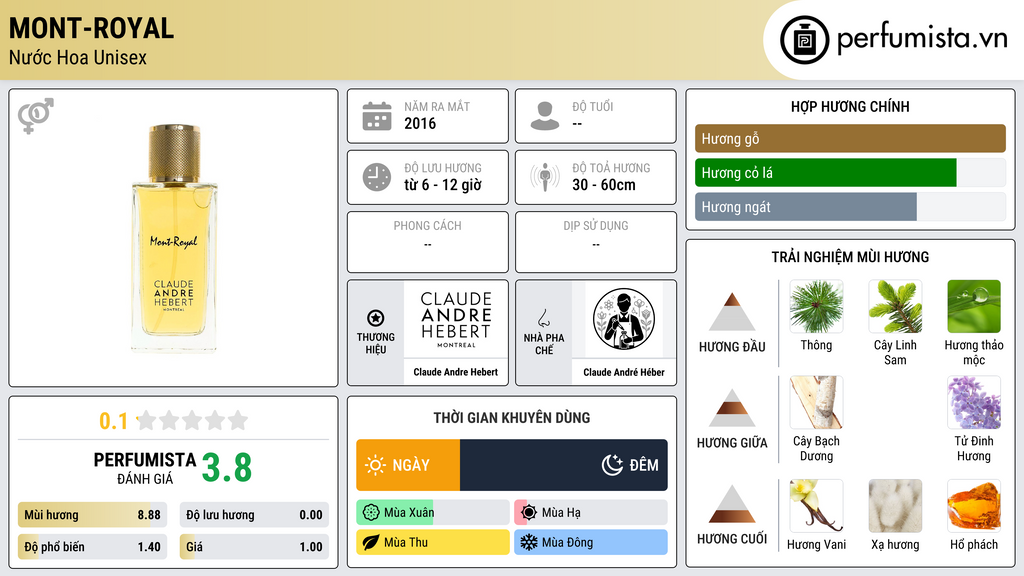Click the Trải nghiệm mùi hương heading
Image resolution: width=1024 pixels, height=576 pixels.
click(850, 257)
